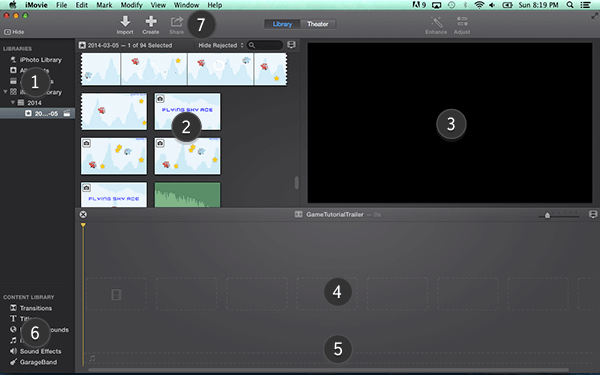Click the Enhance magic wand icon

[x=436, y=21]
